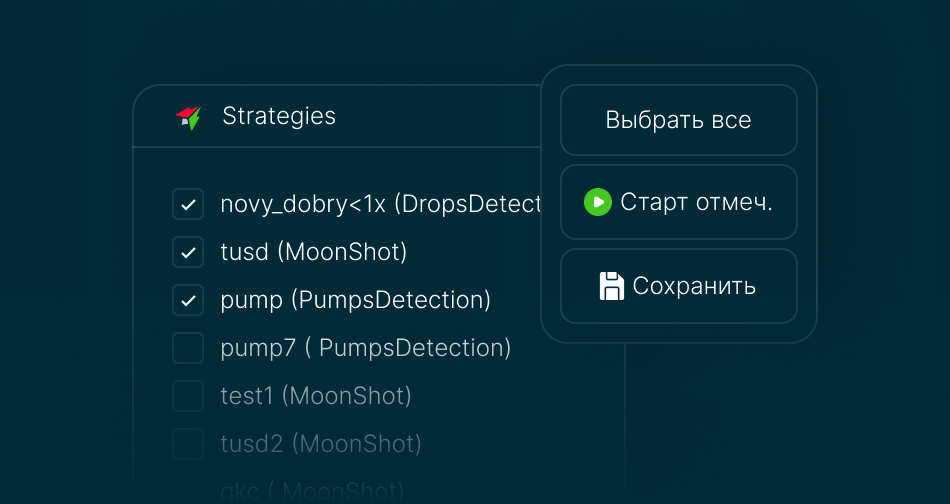Select the tusd (MoonShot) strategy name

pyautogui.click(x=314, y=252)
